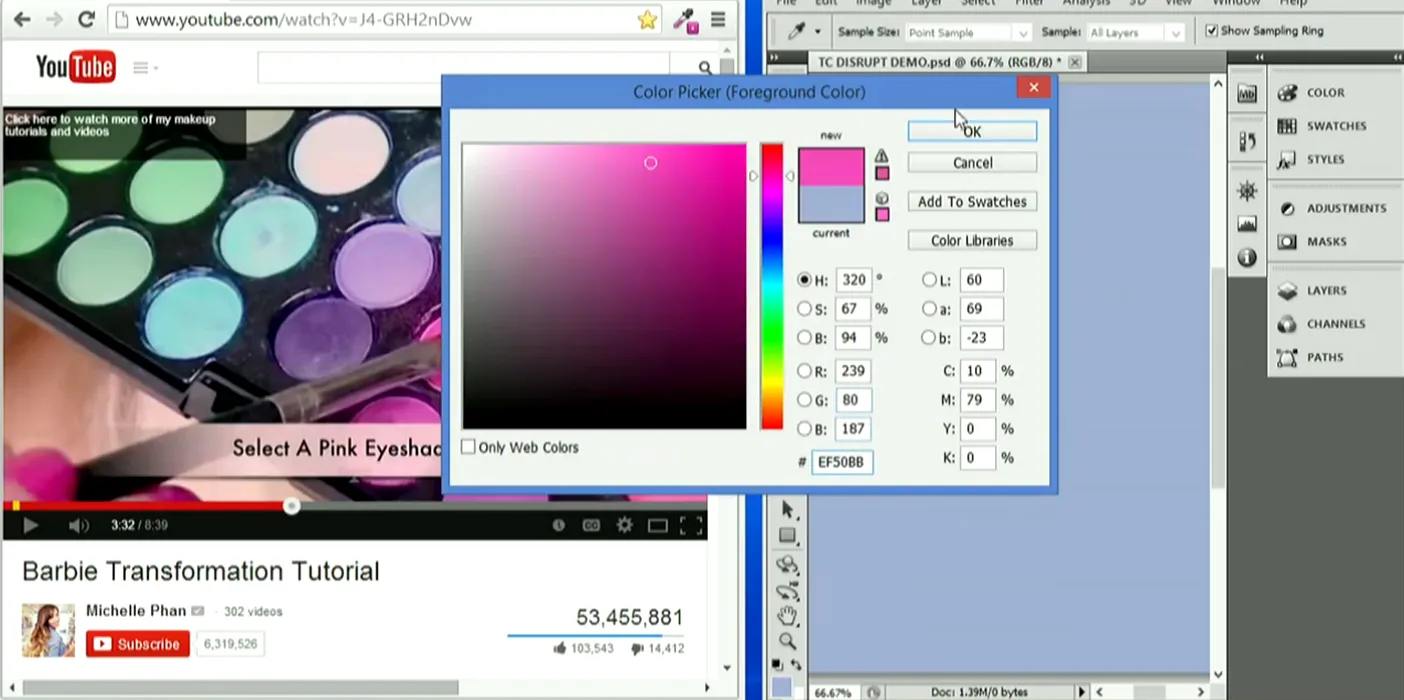The image size is (1404, 700).
Task: Bookmark page with the star icon
Action: (647, 19)
